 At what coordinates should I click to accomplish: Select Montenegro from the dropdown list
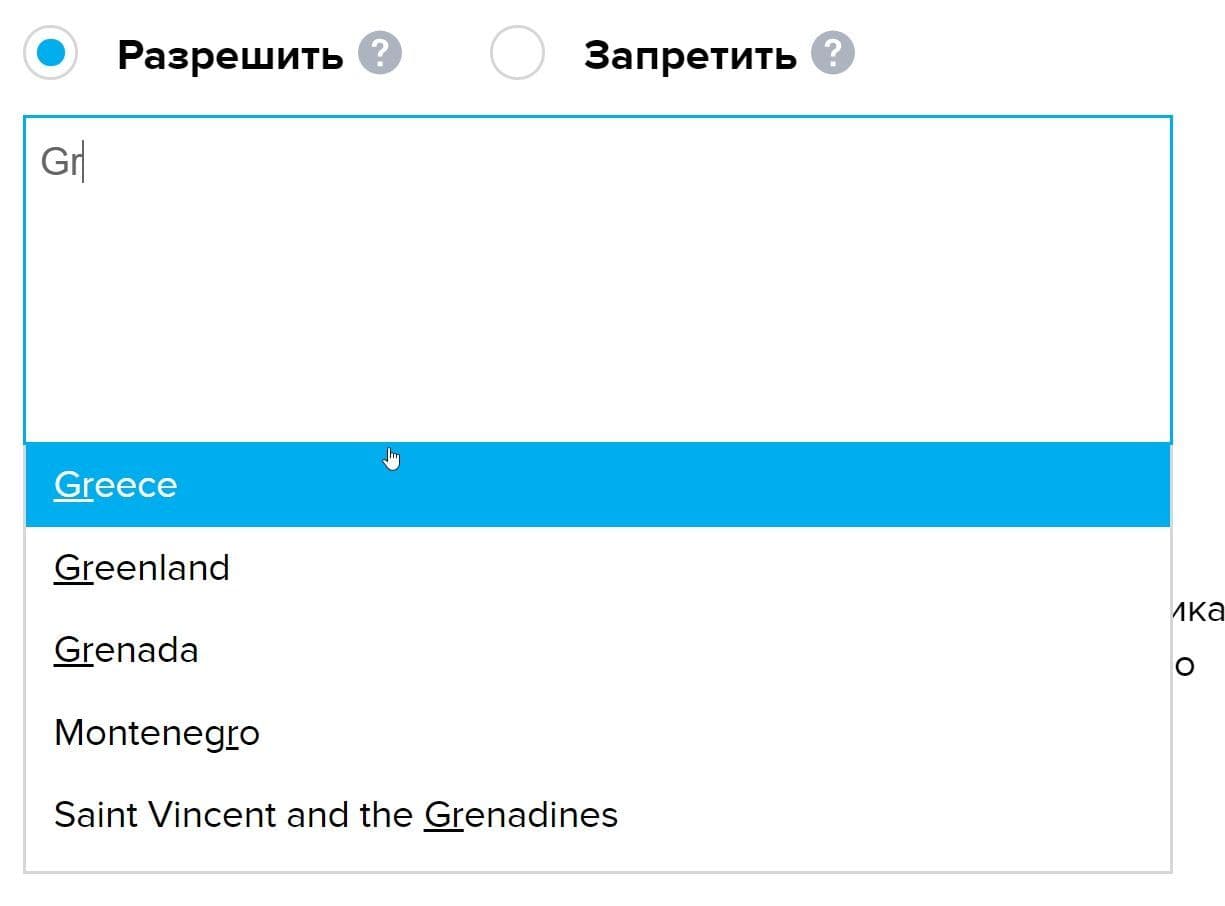(x=157, y=733)
